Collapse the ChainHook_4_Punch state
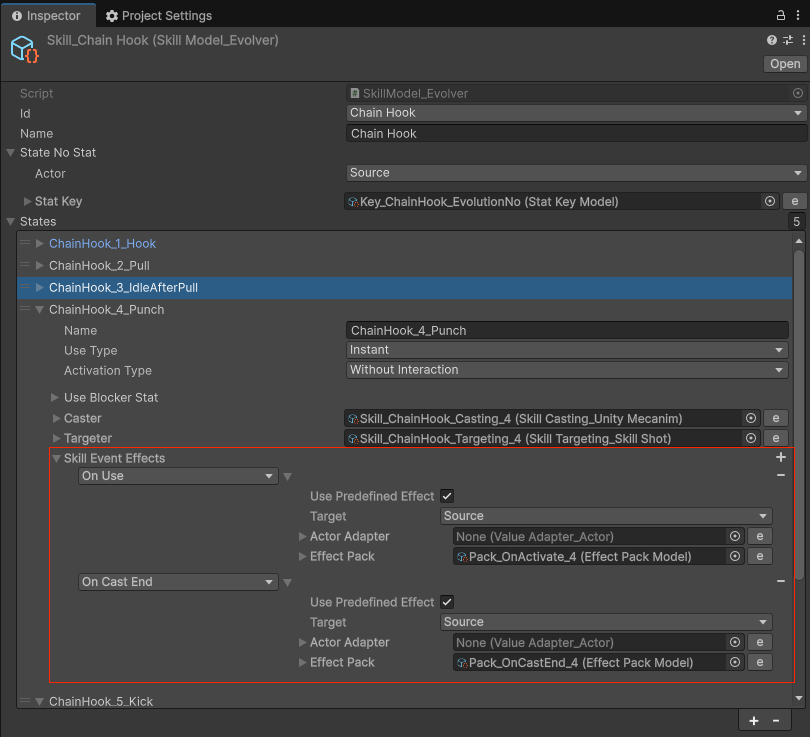This screenshot has width=810, height=737. tap(39, 309)
